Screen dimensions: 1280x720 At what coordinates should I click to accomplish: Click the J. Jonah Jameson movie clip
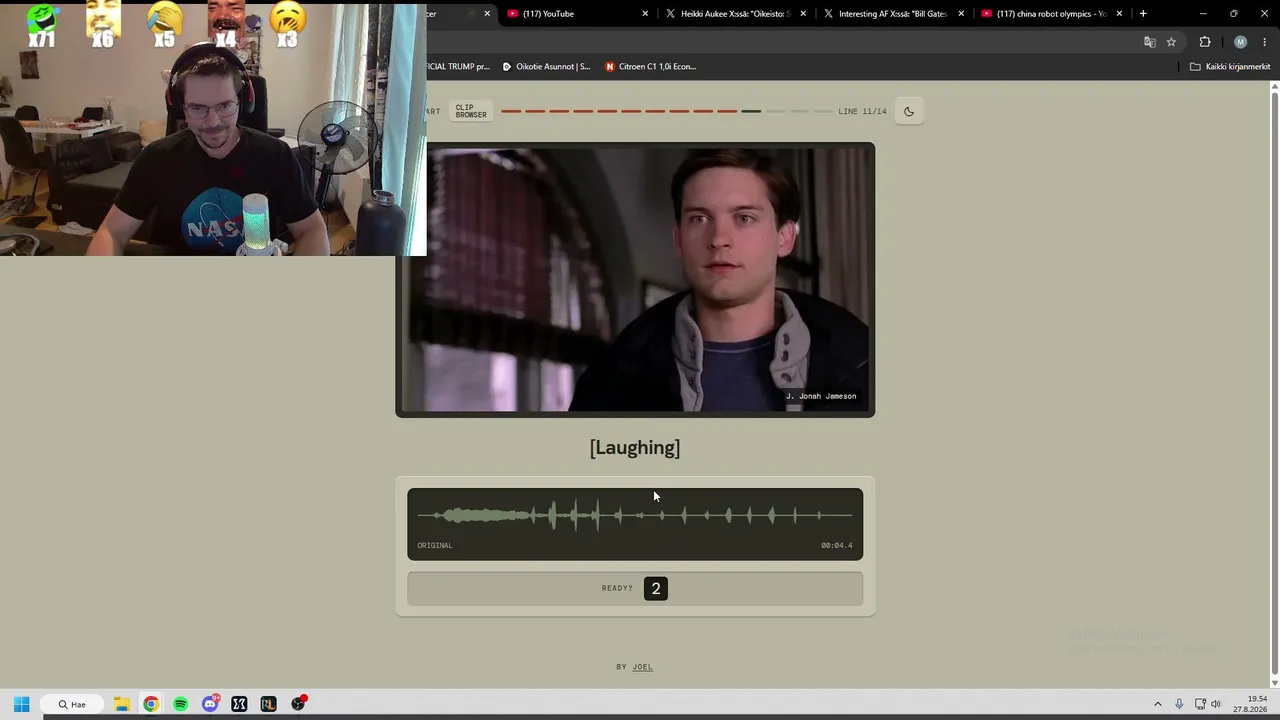635,280
